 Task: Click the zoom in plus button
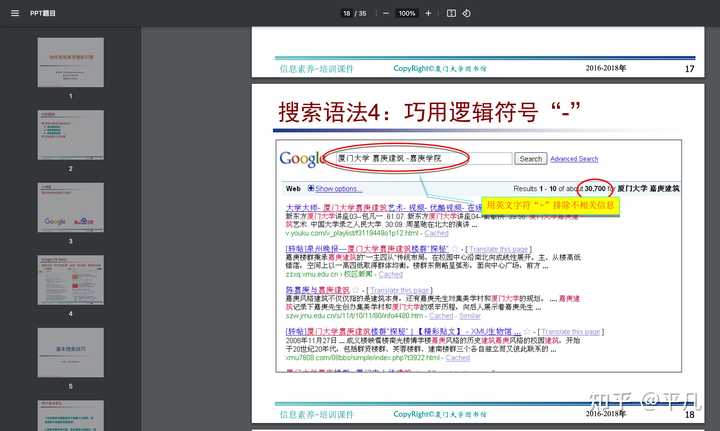click(428, 13)
